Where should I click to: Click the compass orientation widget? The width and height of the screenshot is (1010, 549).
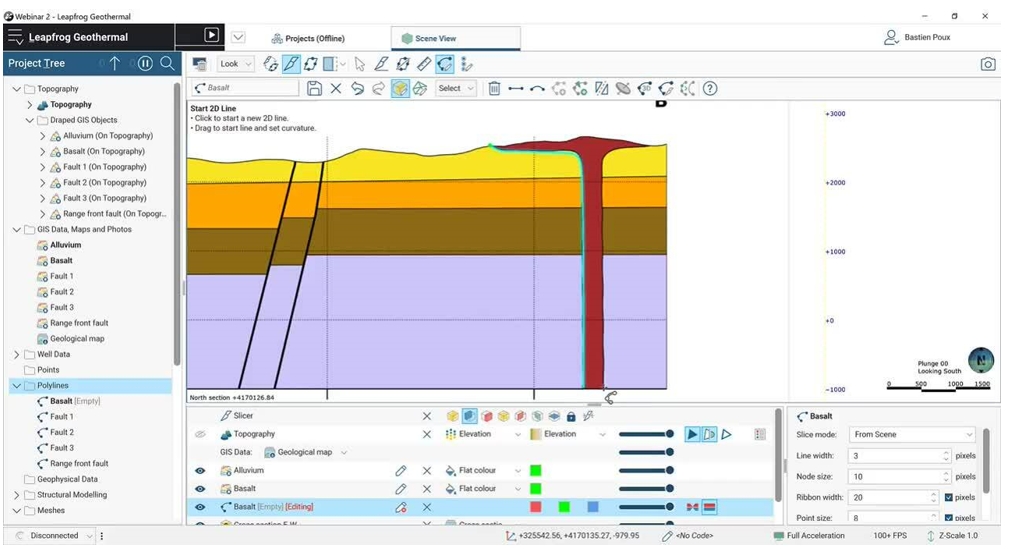pos(980,360)
